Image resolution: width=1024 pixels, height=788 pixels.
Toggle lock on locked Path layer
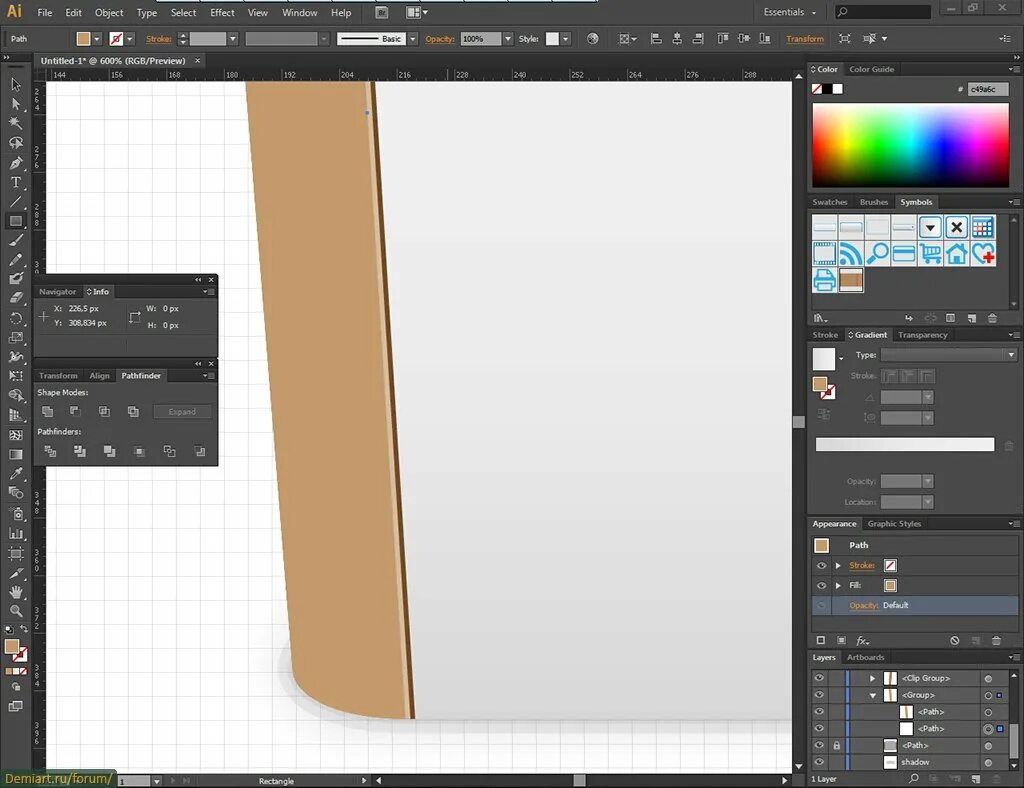point(837,745)
